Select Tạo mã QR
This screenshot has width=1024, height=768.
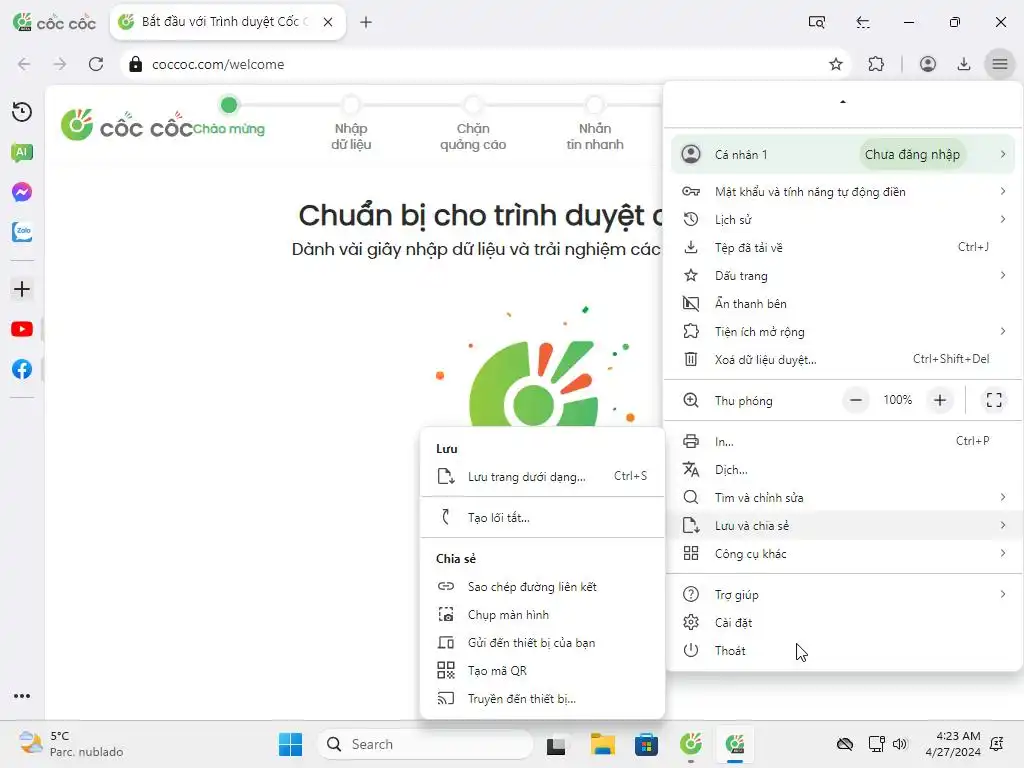(542, 671)
